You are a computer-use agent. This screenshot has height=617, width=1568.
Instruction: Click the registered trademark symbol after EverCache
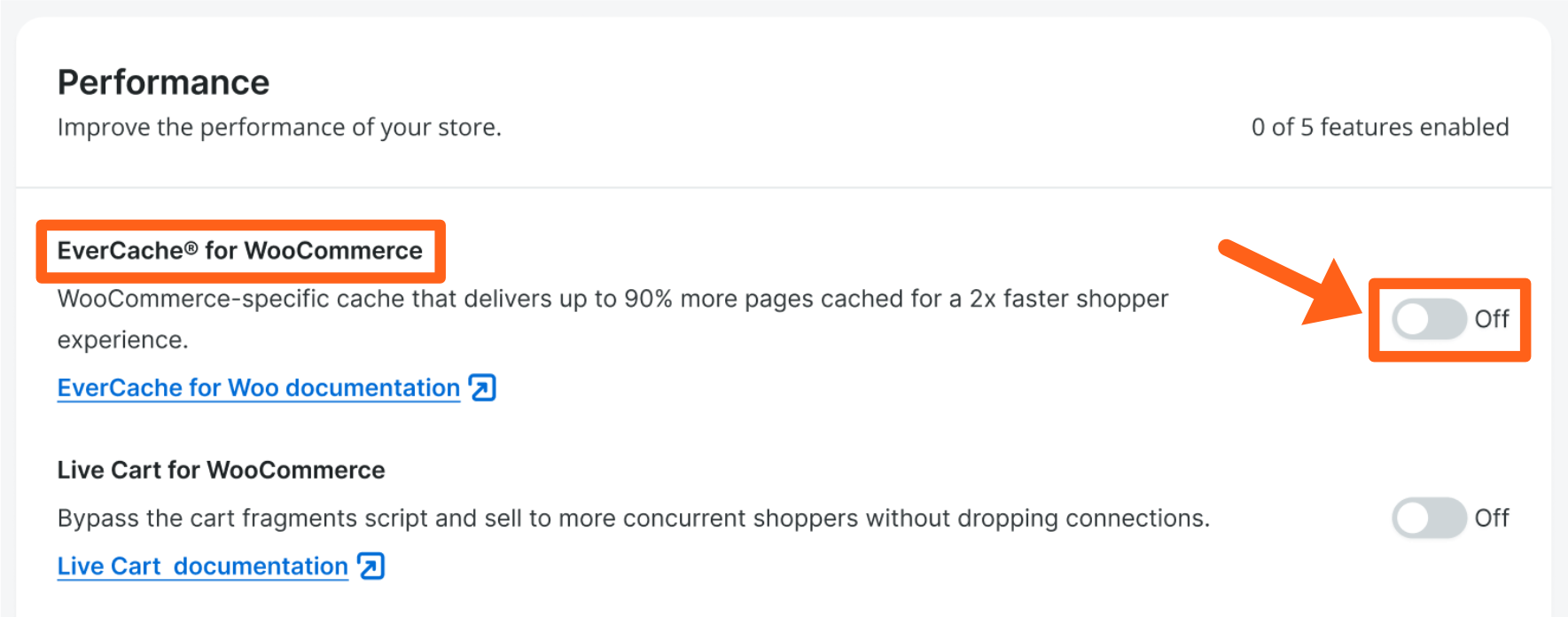(x=191, y=249)
